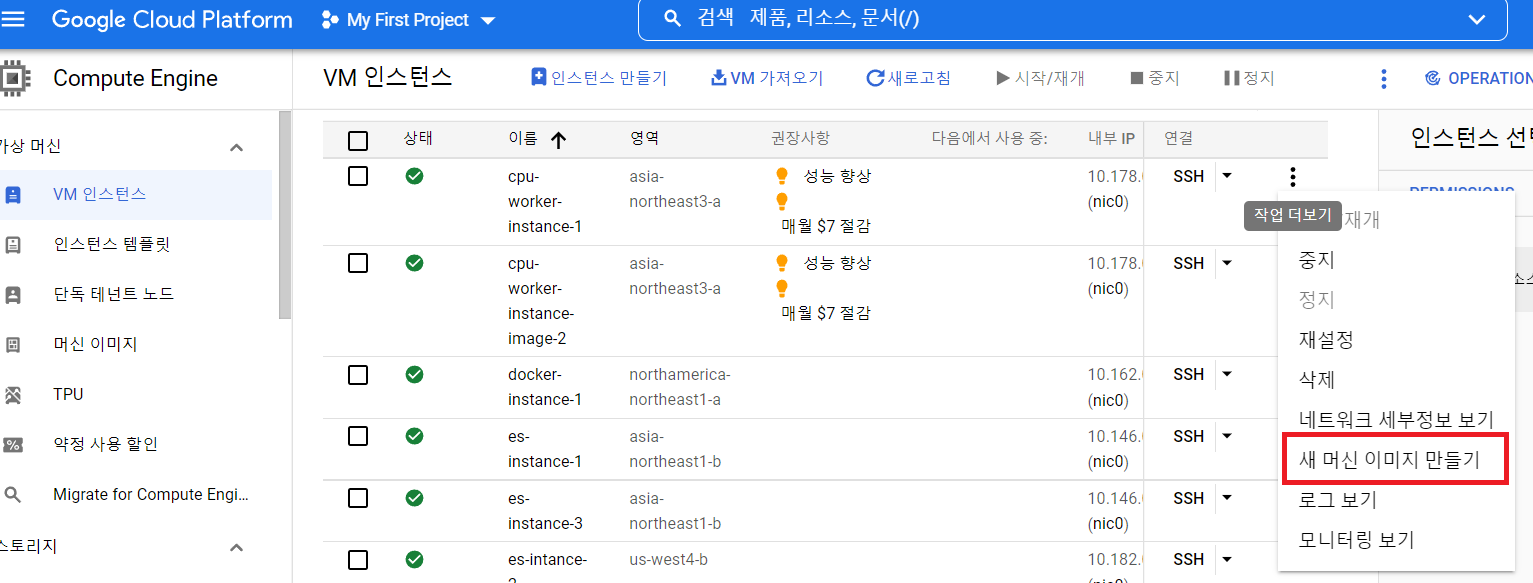Click green status icon of cpu-worker-instance-1

coord(414,176)
